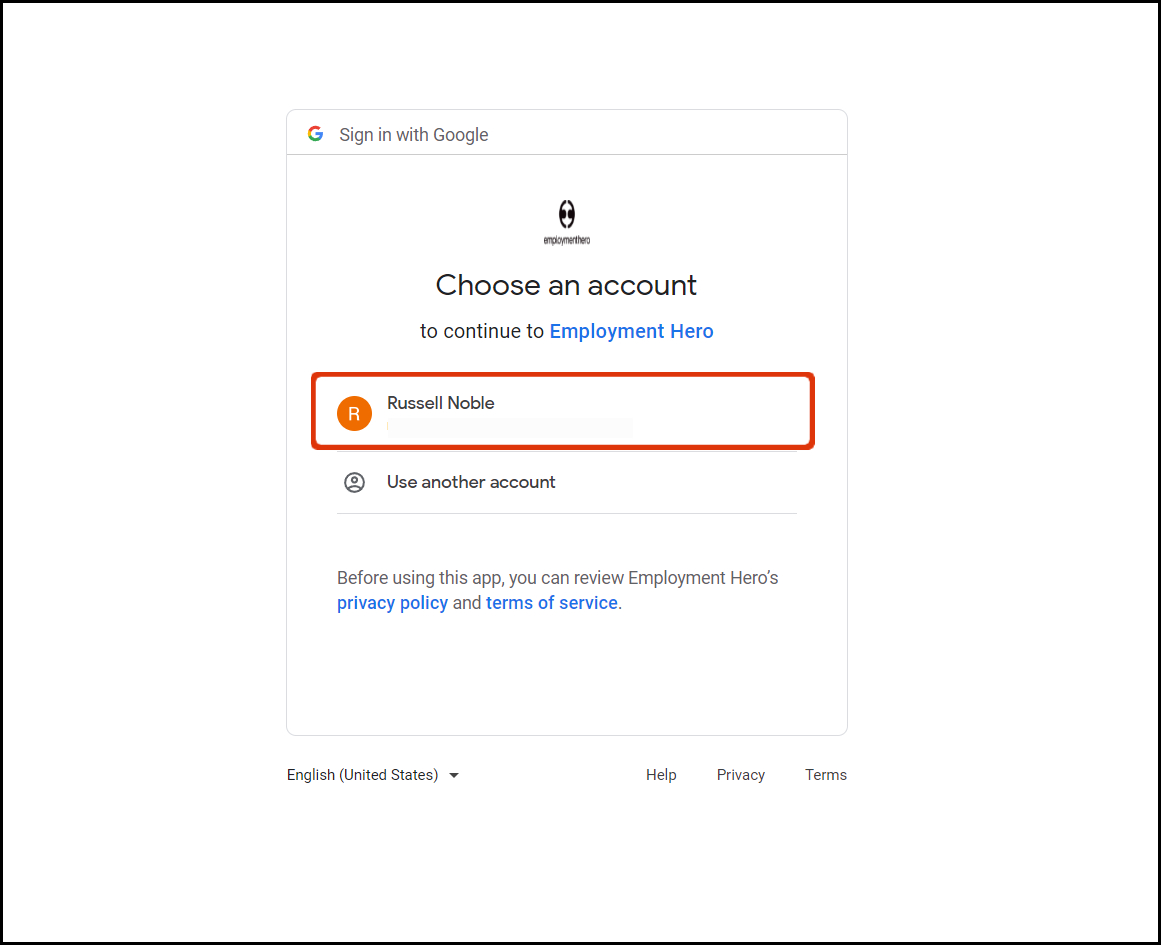The width and height of the screenshot is (1161, 945).
Task: Click the Help footer link
Action: pos(661,775)
